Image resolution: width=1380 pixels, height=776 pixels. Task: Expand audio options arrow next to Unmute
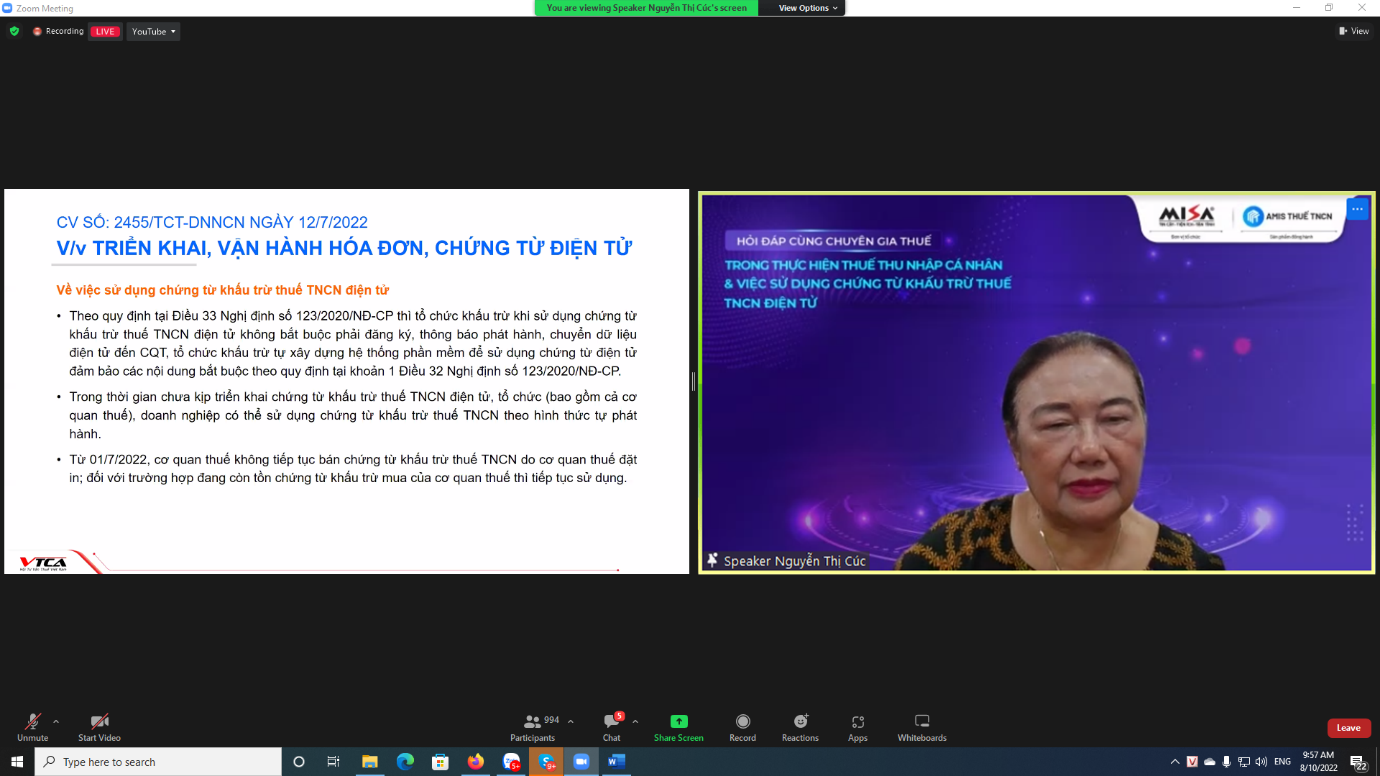pos(56,721)
